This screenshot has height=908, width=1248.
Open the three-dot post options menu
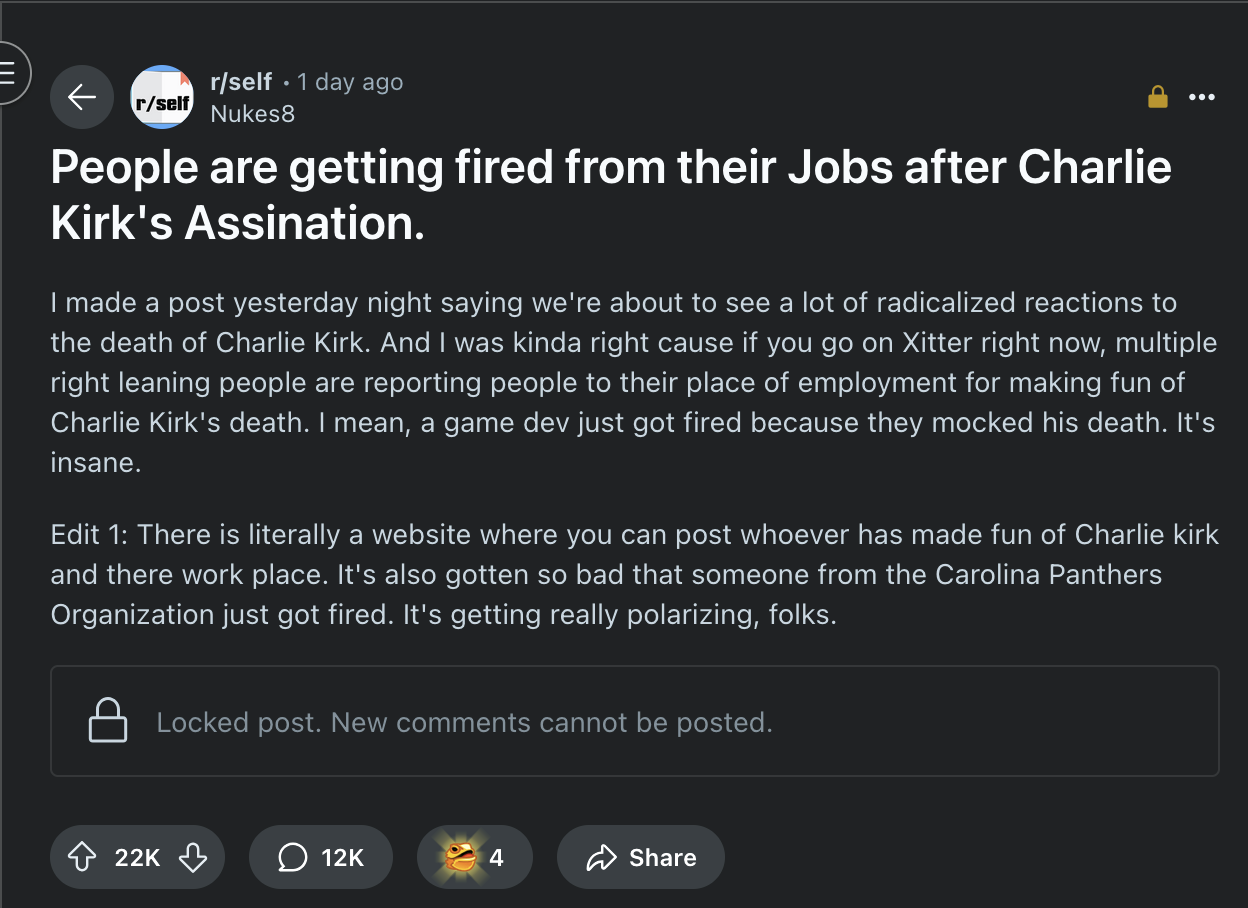(1201, 97)
